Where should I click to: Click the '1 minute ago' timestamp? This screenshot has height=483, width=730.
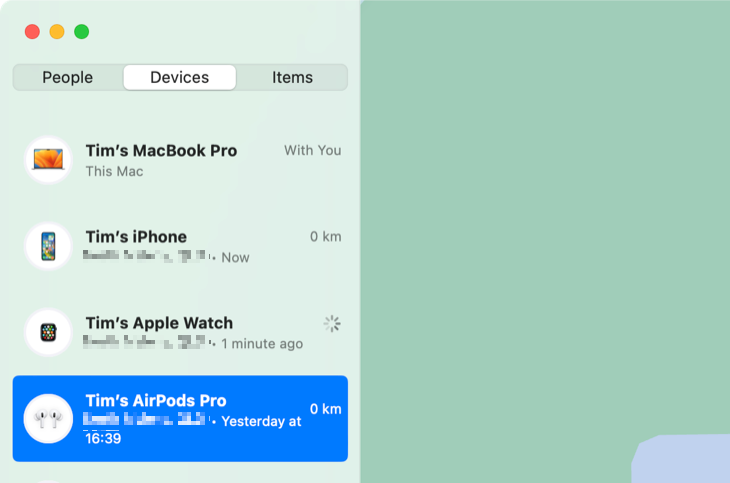point(262,344)
